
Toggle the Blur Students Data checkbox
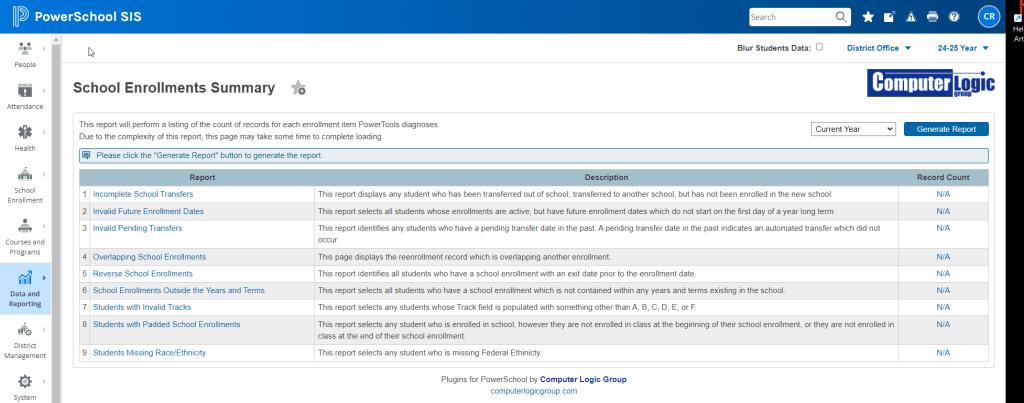820,47
